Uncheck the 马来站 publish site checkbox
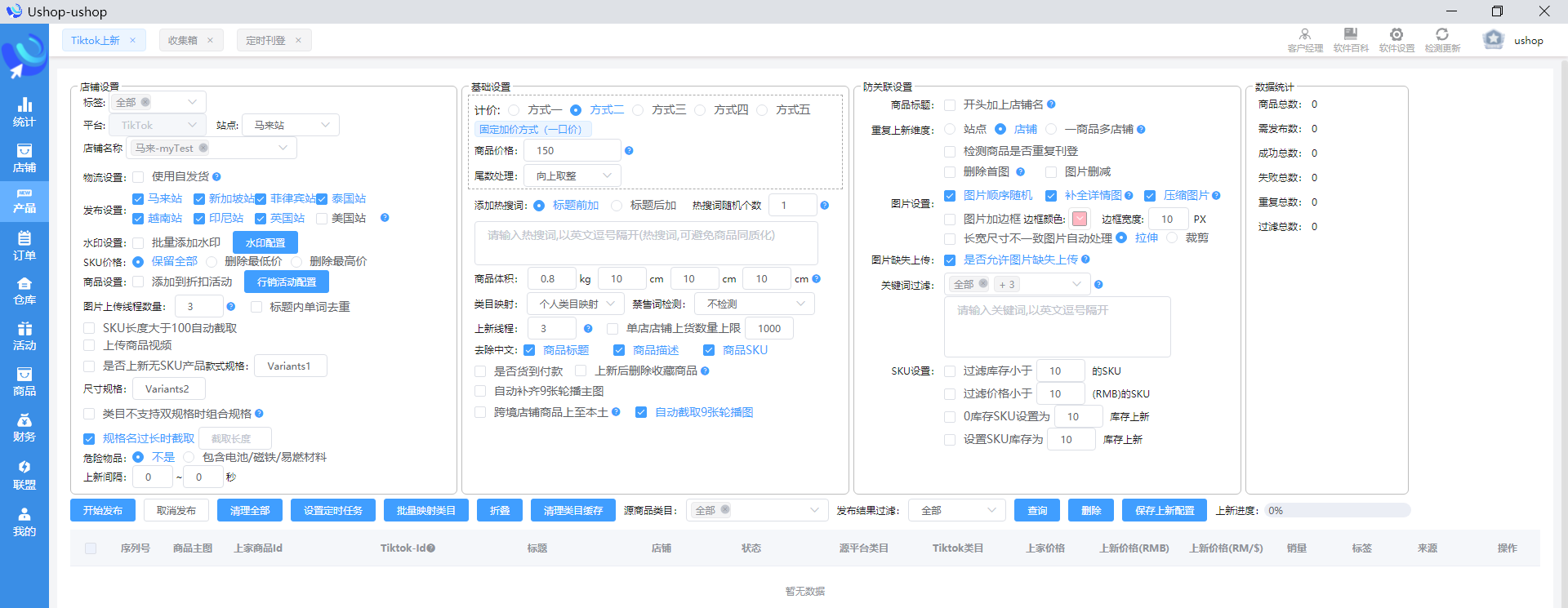 tap(138, 199)
